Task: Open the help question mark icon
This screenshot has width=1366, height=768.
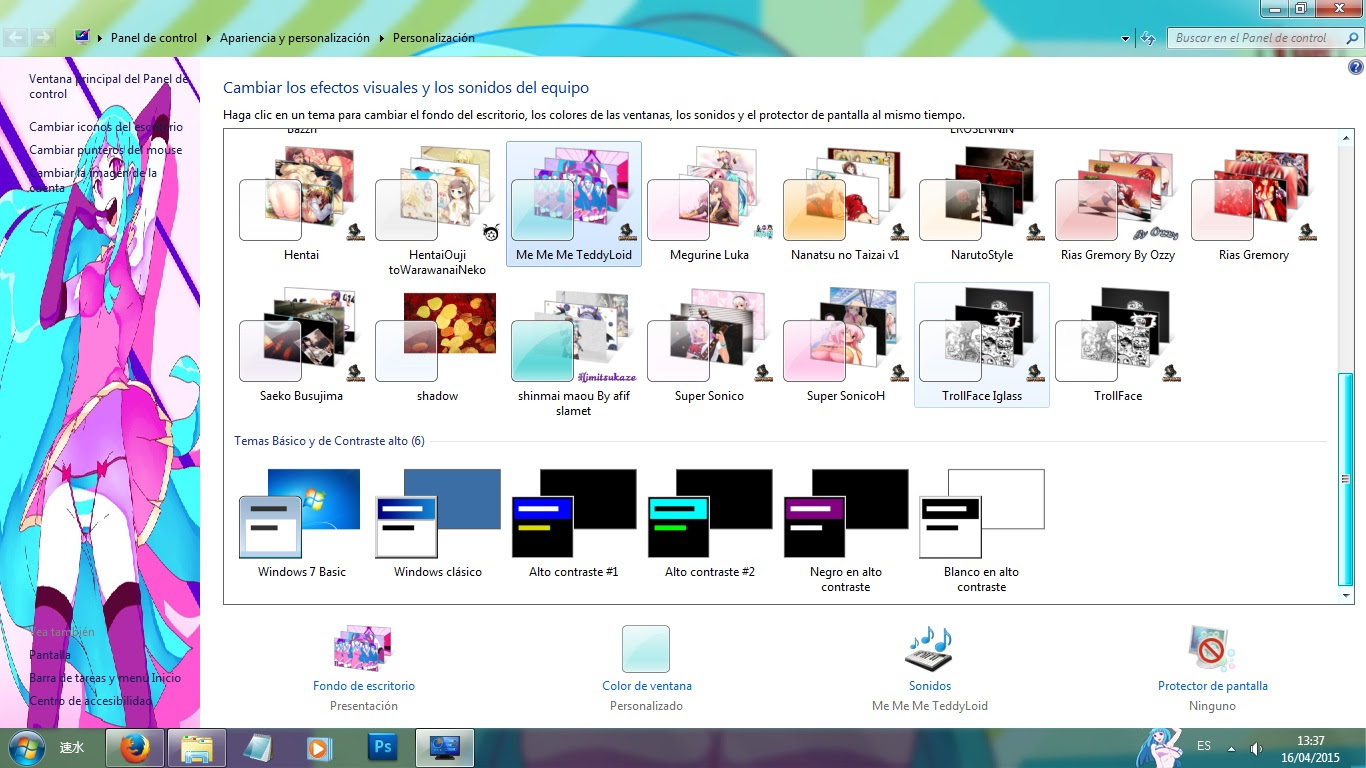Action: tap(1355, 68)
